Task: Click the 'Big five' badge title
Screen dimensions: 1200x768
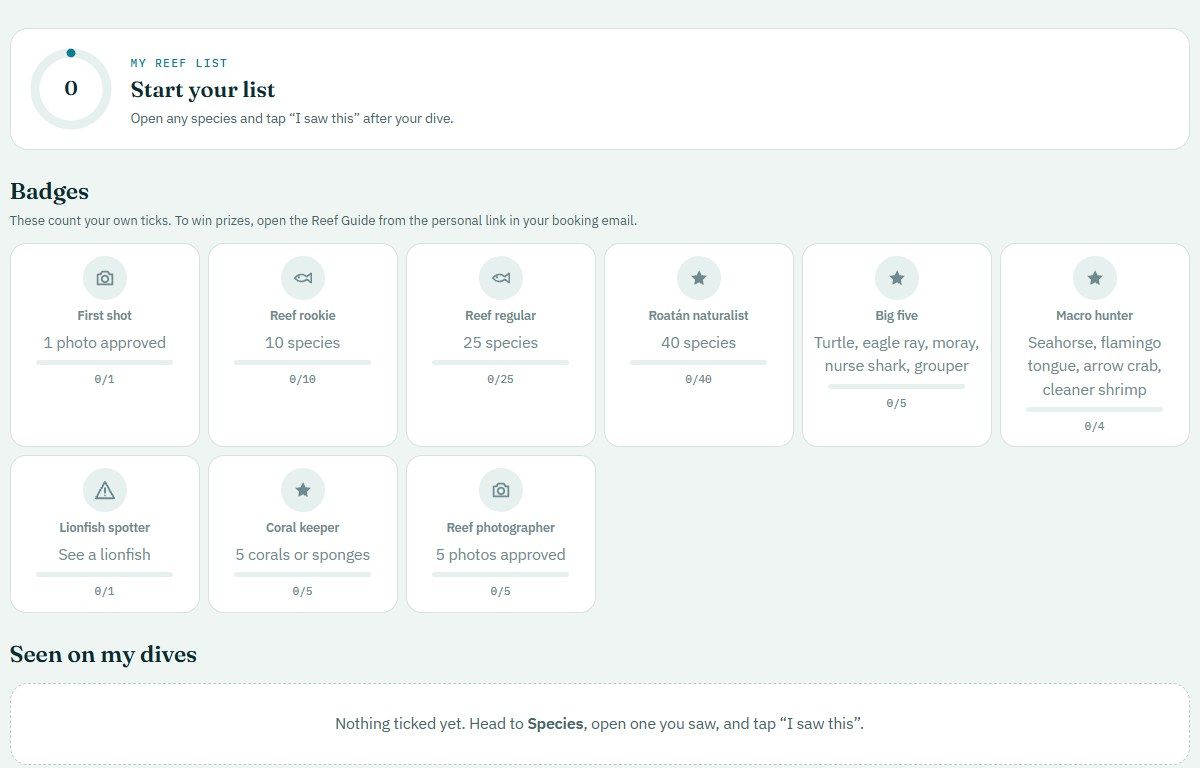Action: tap(897, 315)
